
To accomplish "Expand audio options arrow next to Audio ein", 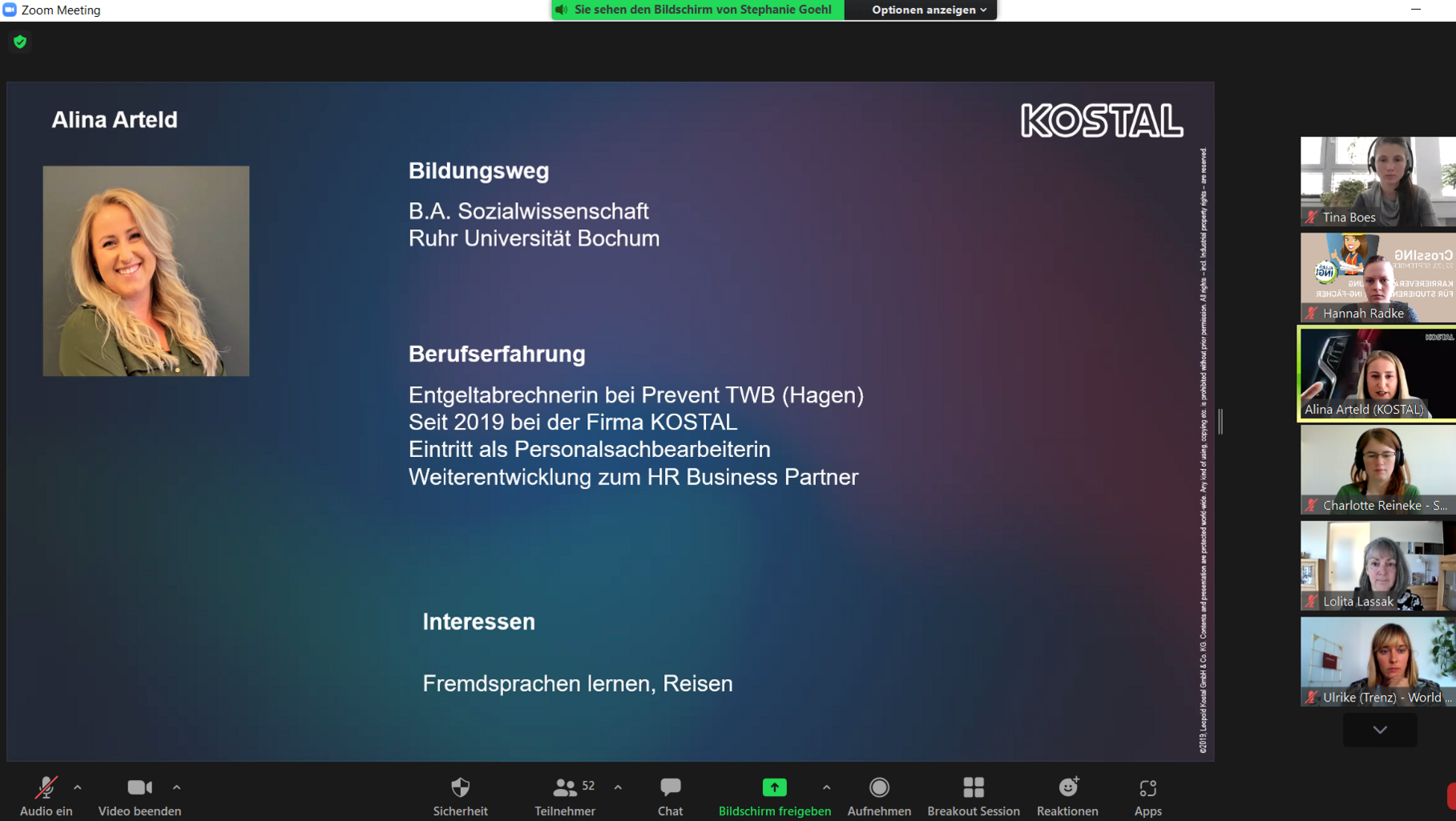I will click(78, 787).
